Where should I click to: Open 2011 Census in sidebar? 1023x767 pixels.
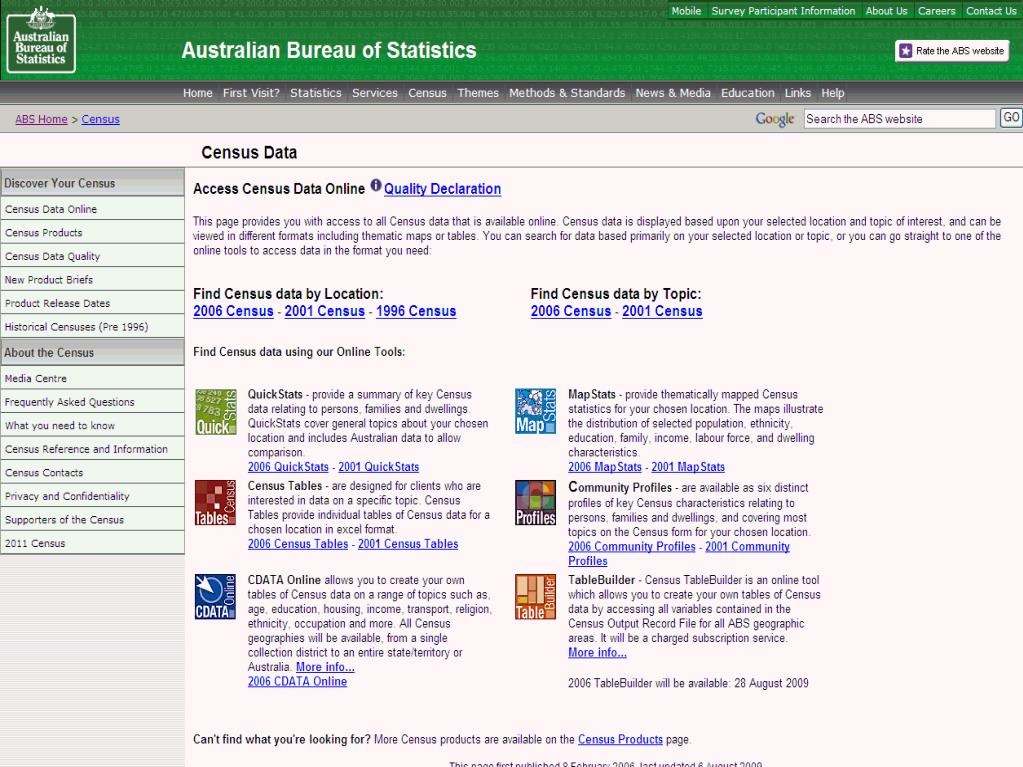click(x=92, y=543)
